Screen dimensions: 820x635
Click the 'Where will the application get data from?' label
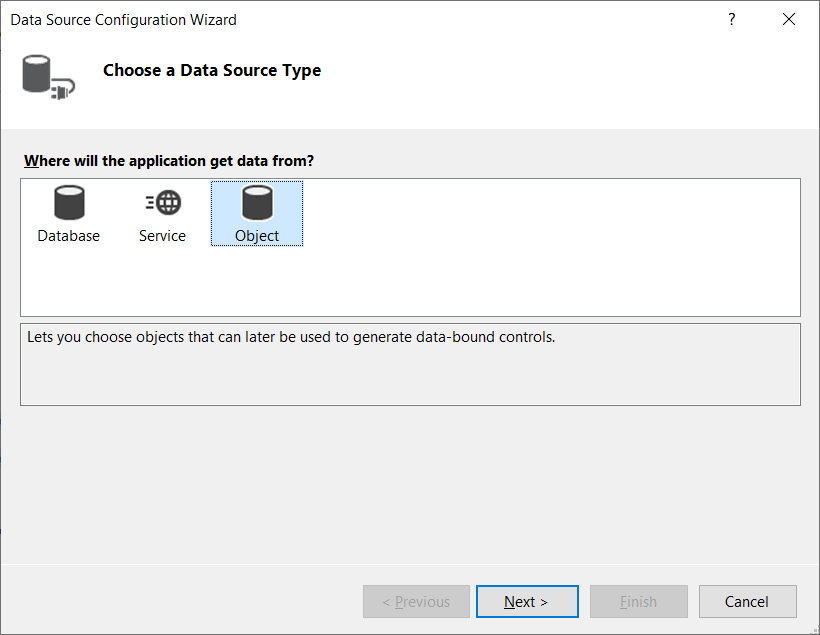(x=169, y=161)
